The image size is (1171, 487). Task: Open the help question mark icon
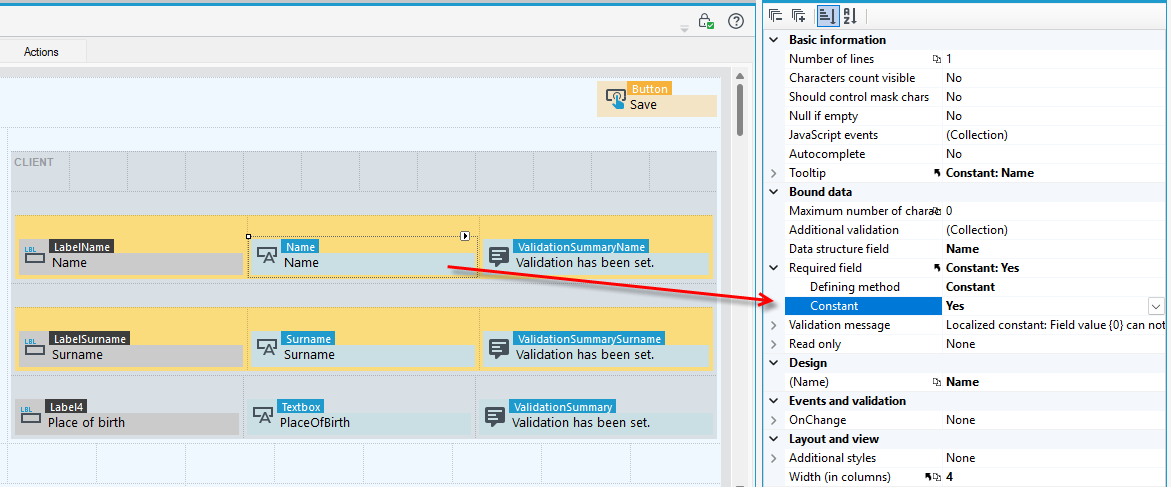click(x=736, y=21)
